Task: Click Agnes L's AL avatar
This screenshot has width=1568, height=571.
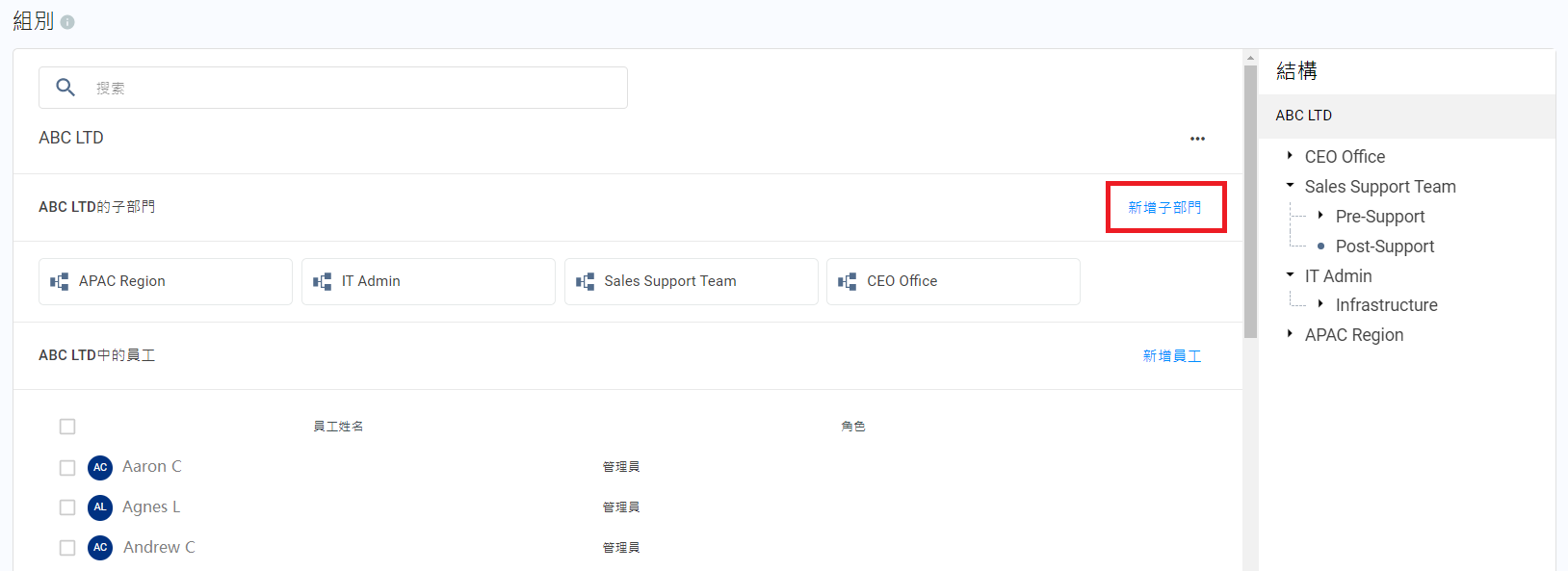Action: coord(100,507)
